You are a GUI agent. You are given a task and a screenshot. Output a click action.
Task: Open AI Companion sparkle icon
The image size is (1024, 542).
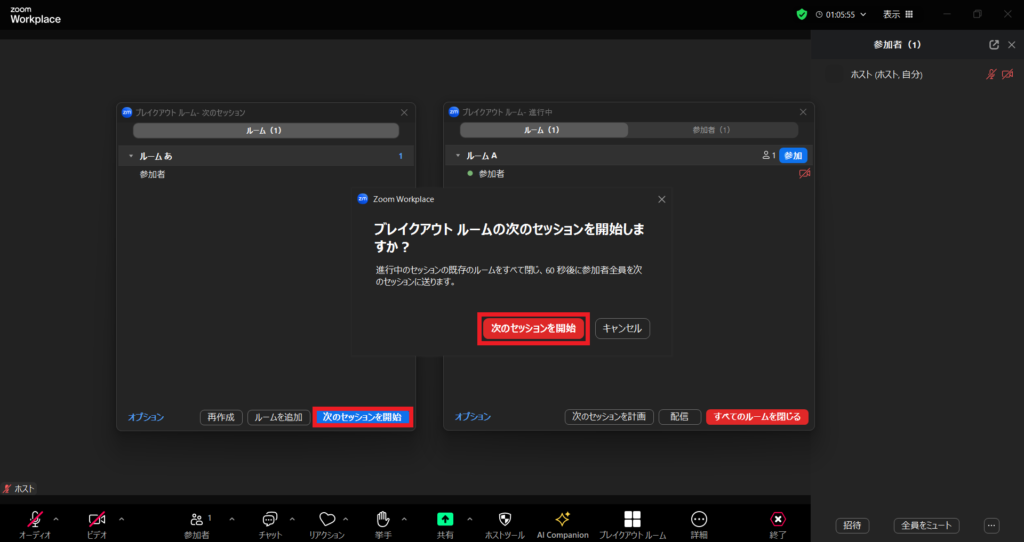(x=562, y=518)
